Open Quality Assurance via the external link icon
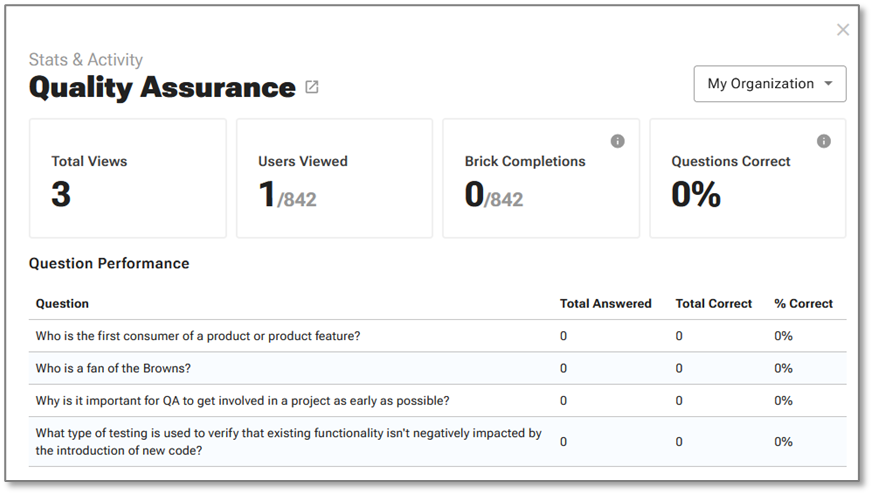The height and width of the screenshot is (495, 873). coord(312,87)
